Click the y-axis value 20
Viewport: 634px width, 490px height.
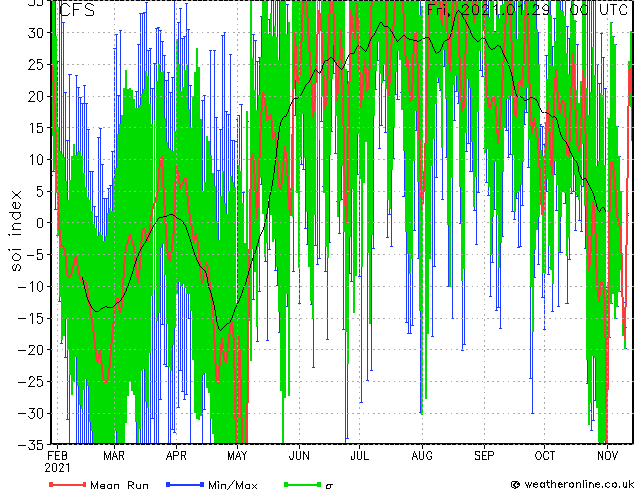36,96
